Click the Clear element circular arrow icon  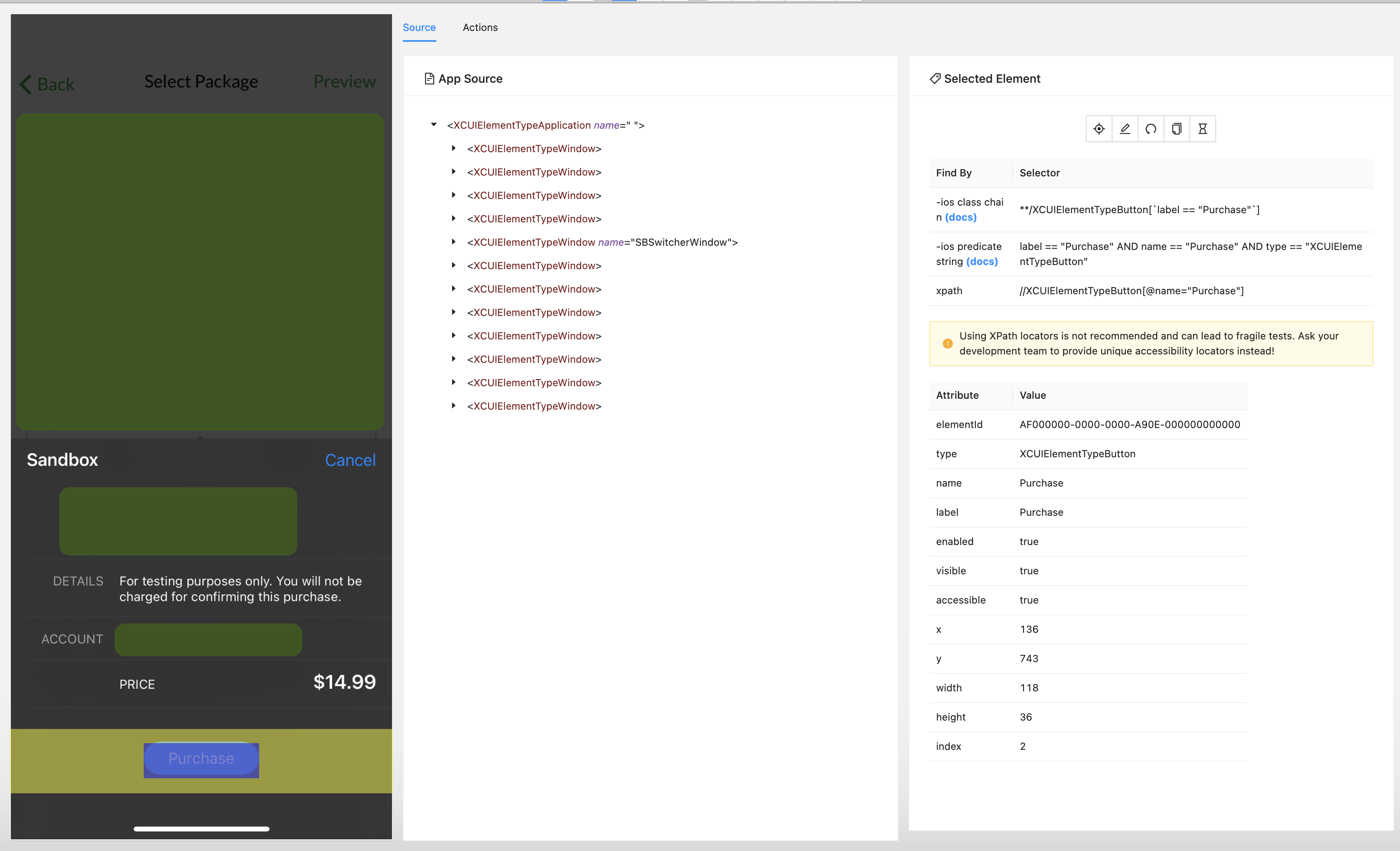1151,129
